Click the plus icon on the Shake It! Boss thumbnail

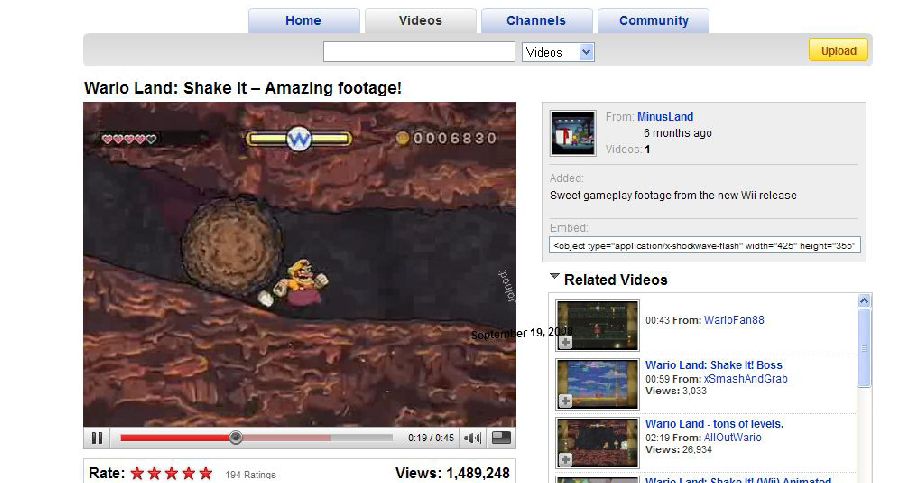(x=565, y=400)
